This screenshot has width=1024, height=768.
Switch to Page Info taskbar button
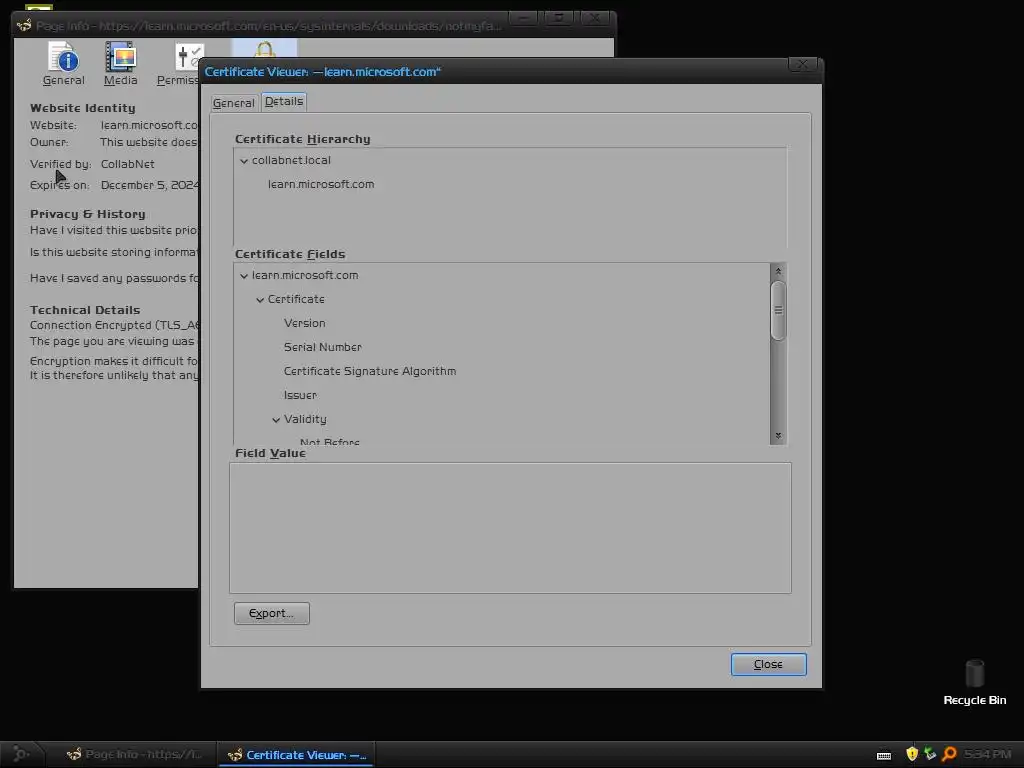click(x=135, y=754)
